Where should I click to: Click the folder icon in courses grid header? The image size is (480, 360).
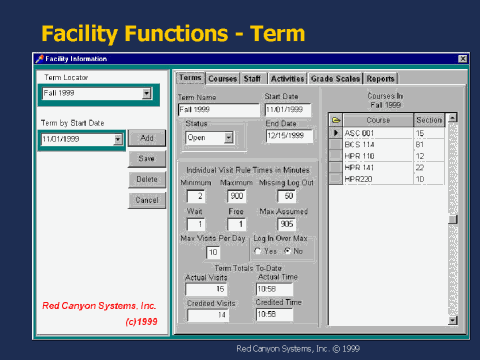coord(336,120)
